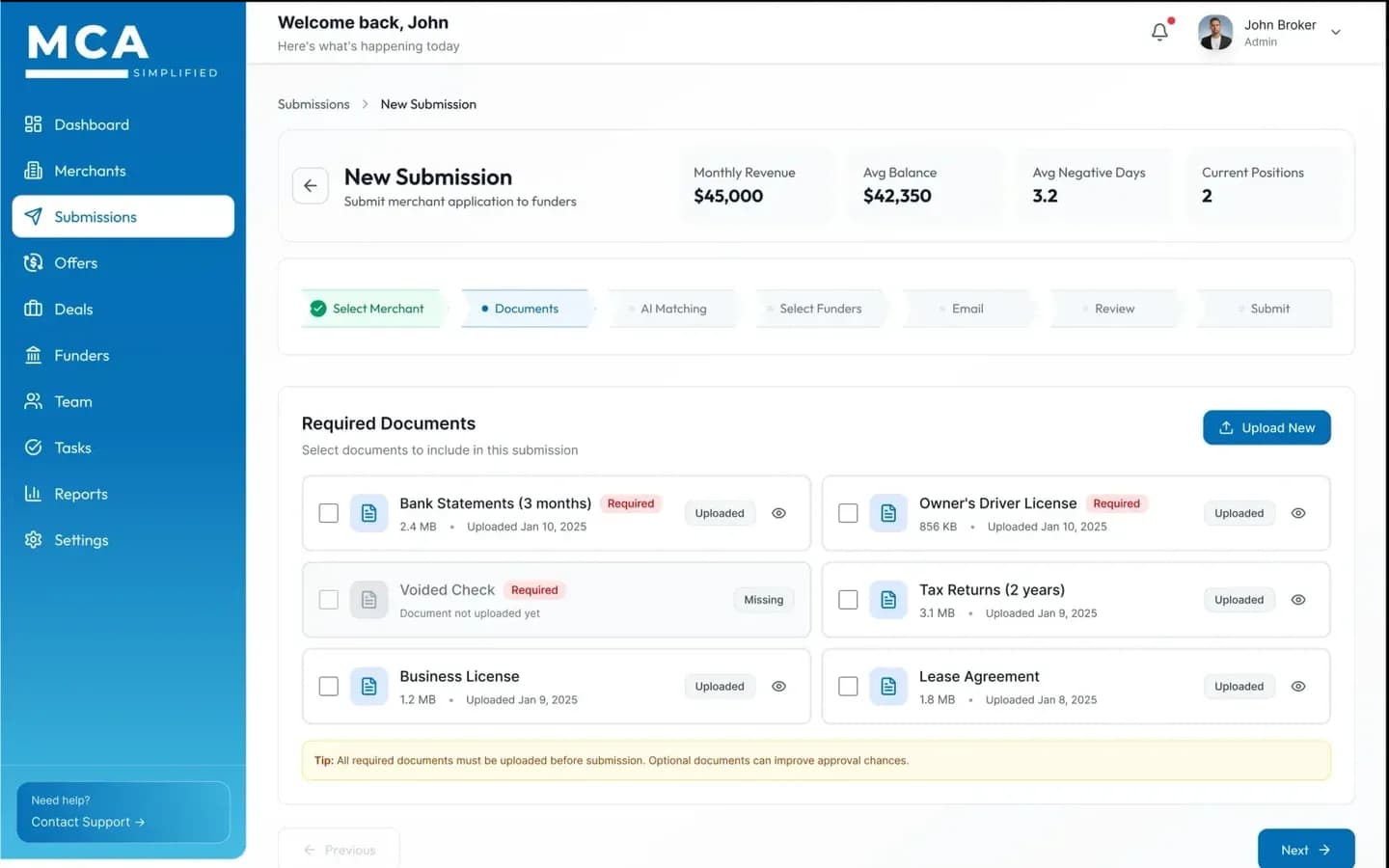Screen dimensions: 1389x868
Task: Jump to the AI Matching step
Action: click(673, 309)
